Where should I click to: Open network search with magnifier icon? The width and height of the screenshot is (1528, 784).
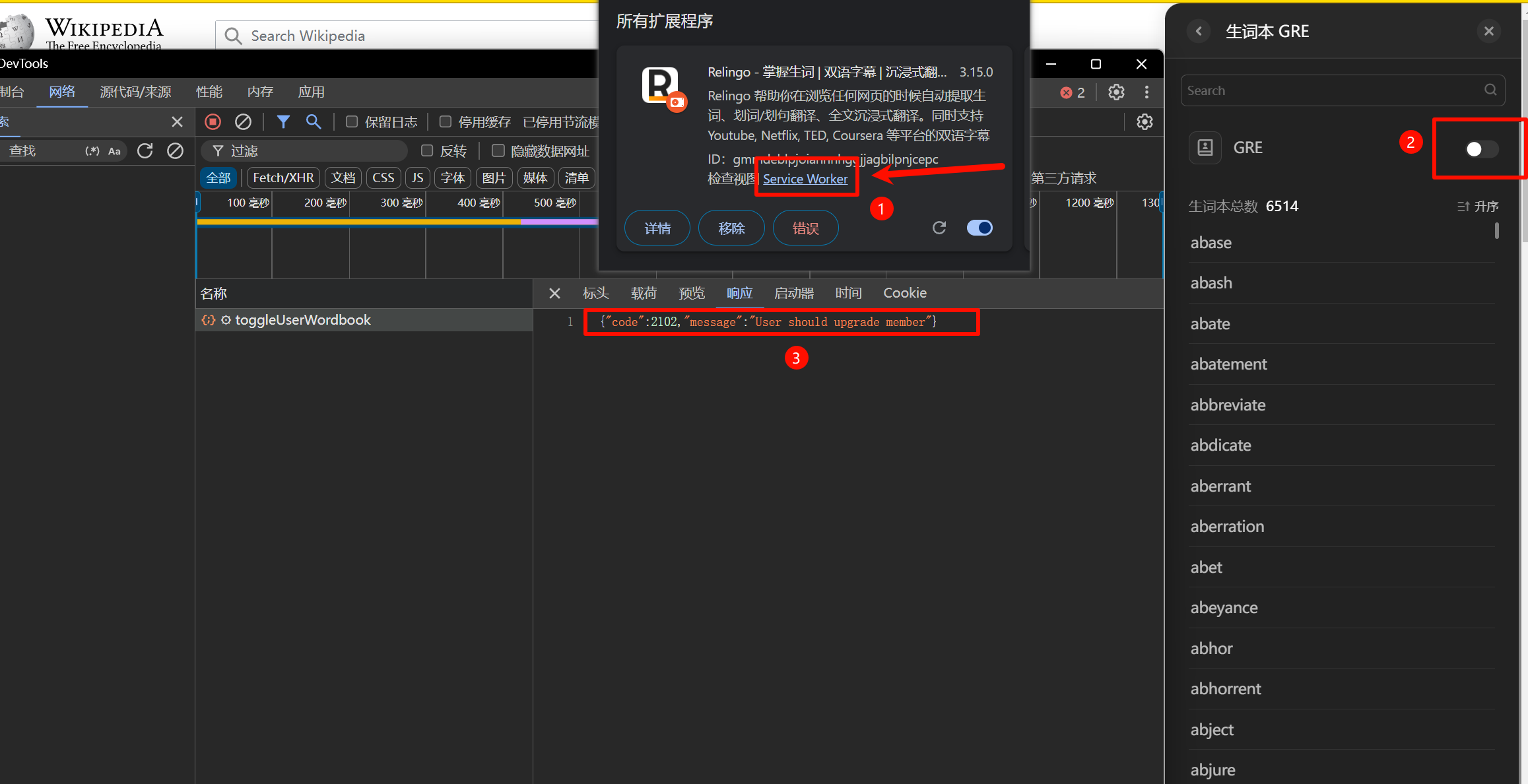[314, 121]
